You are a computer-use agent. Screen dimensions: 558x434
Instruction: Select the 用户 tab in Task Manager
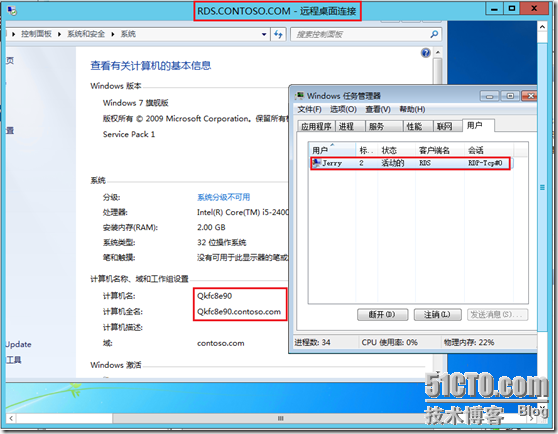(x=478, y=125)
